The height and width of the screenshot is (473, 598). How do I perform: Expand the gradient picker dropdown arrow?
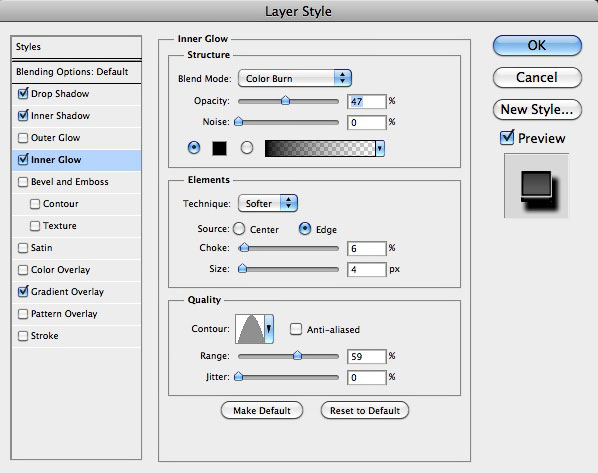pyautogui.click(x=380, y=148)
